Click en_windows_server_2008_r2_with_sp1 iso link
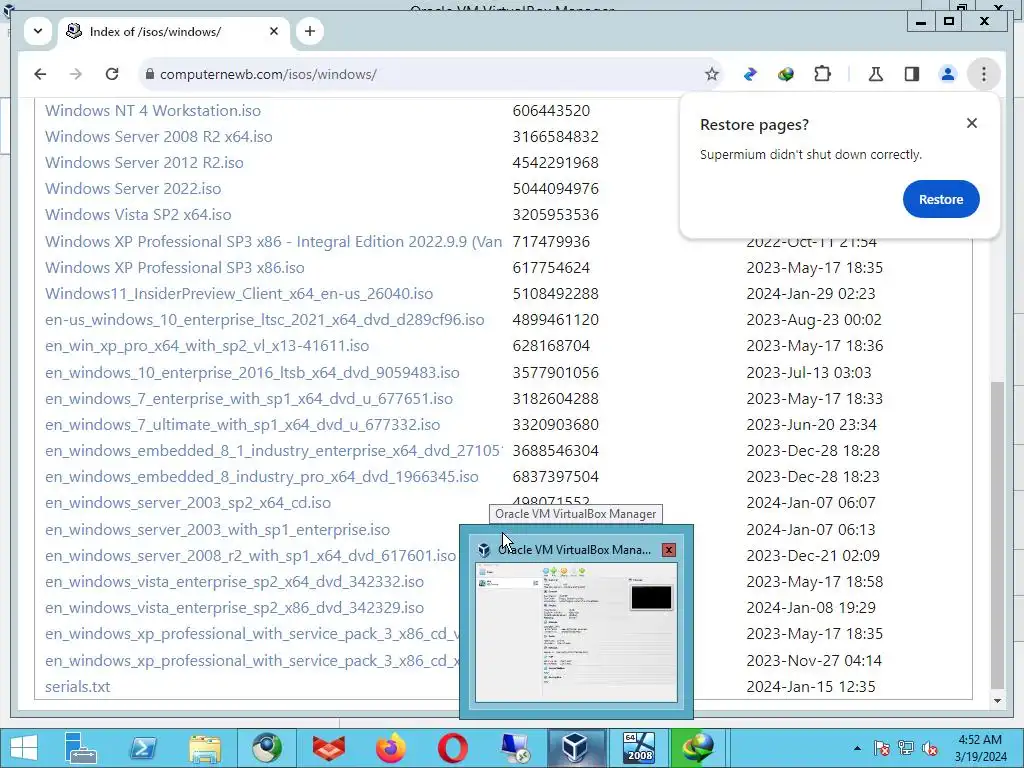The height and width of the screenshot is (768, 1024). point(250,556)
